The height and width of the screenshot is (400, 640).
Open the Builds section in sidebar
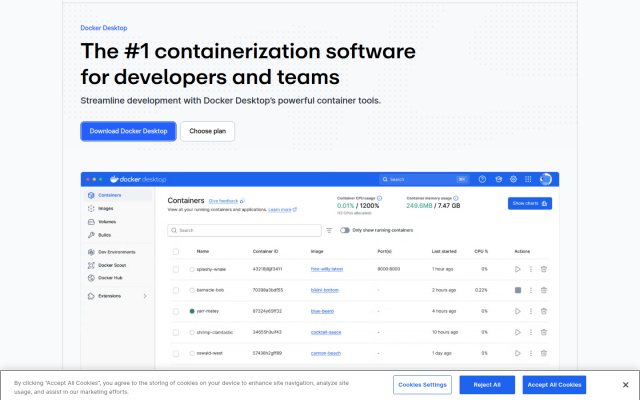104,235
